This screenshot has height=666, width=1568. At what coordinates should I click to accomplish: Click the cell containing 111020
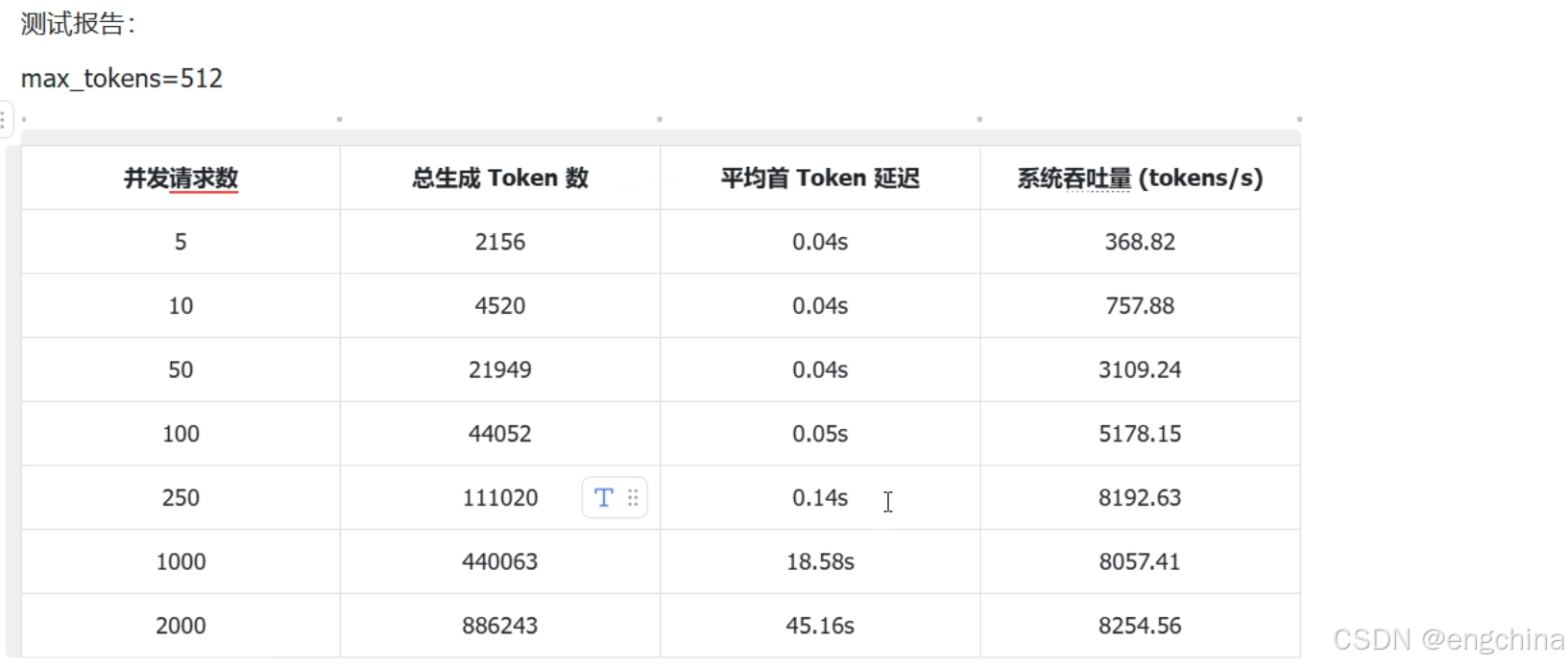click(500, 497)
